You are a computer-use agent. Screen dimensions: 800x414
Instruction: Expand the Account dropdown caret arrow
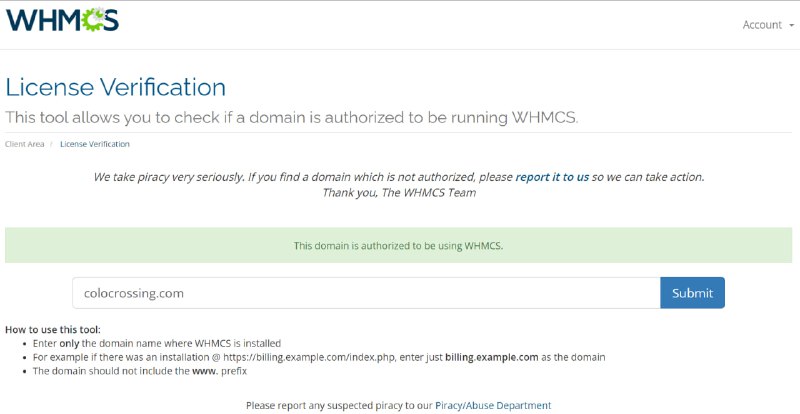click(791, 25)
